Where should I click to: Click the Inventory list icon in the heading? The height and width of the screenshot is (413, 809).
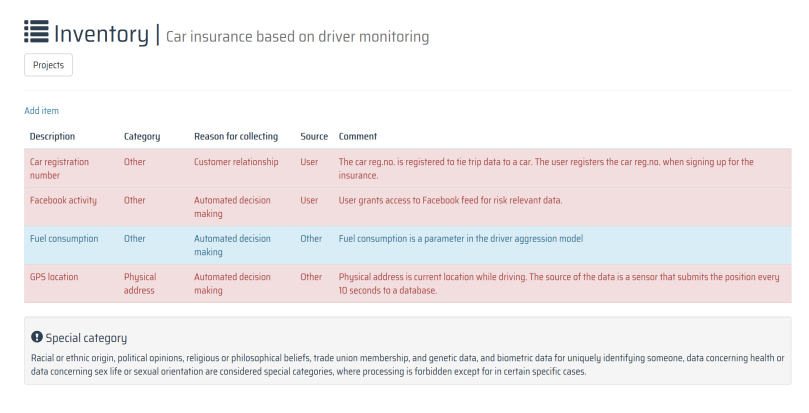coord(36,32)
